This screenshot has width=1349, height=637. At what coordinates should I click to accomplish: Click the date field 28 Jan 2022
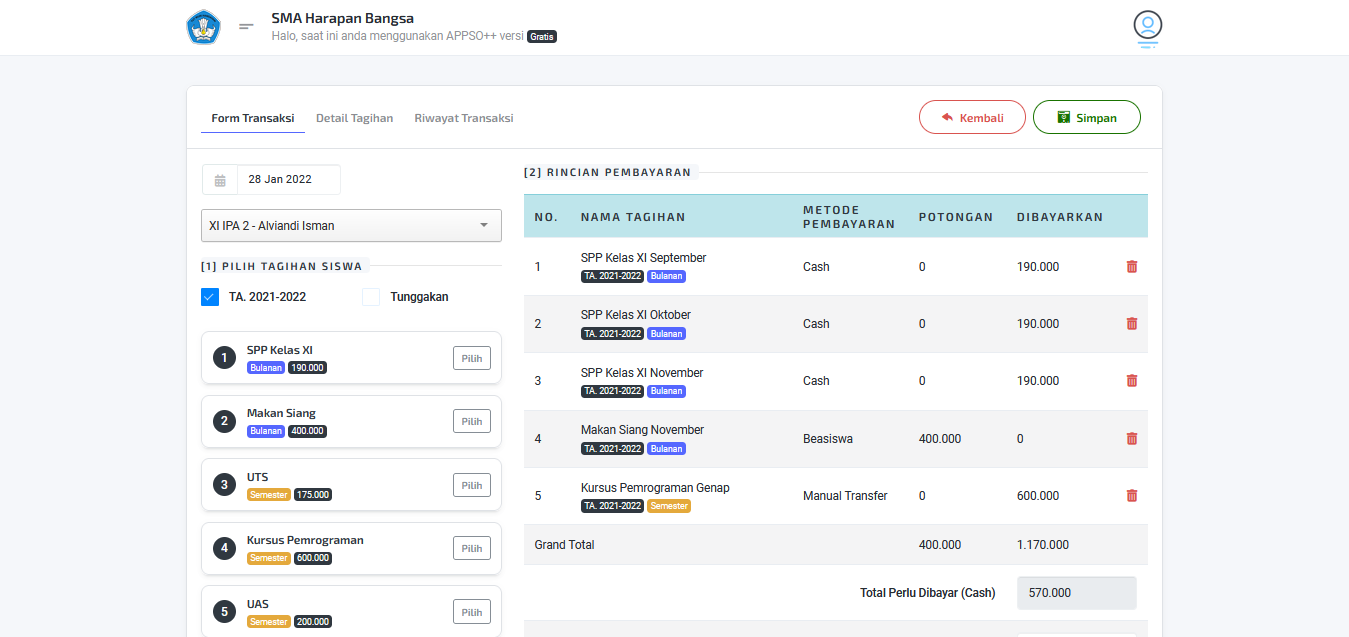tap(288, 180)
